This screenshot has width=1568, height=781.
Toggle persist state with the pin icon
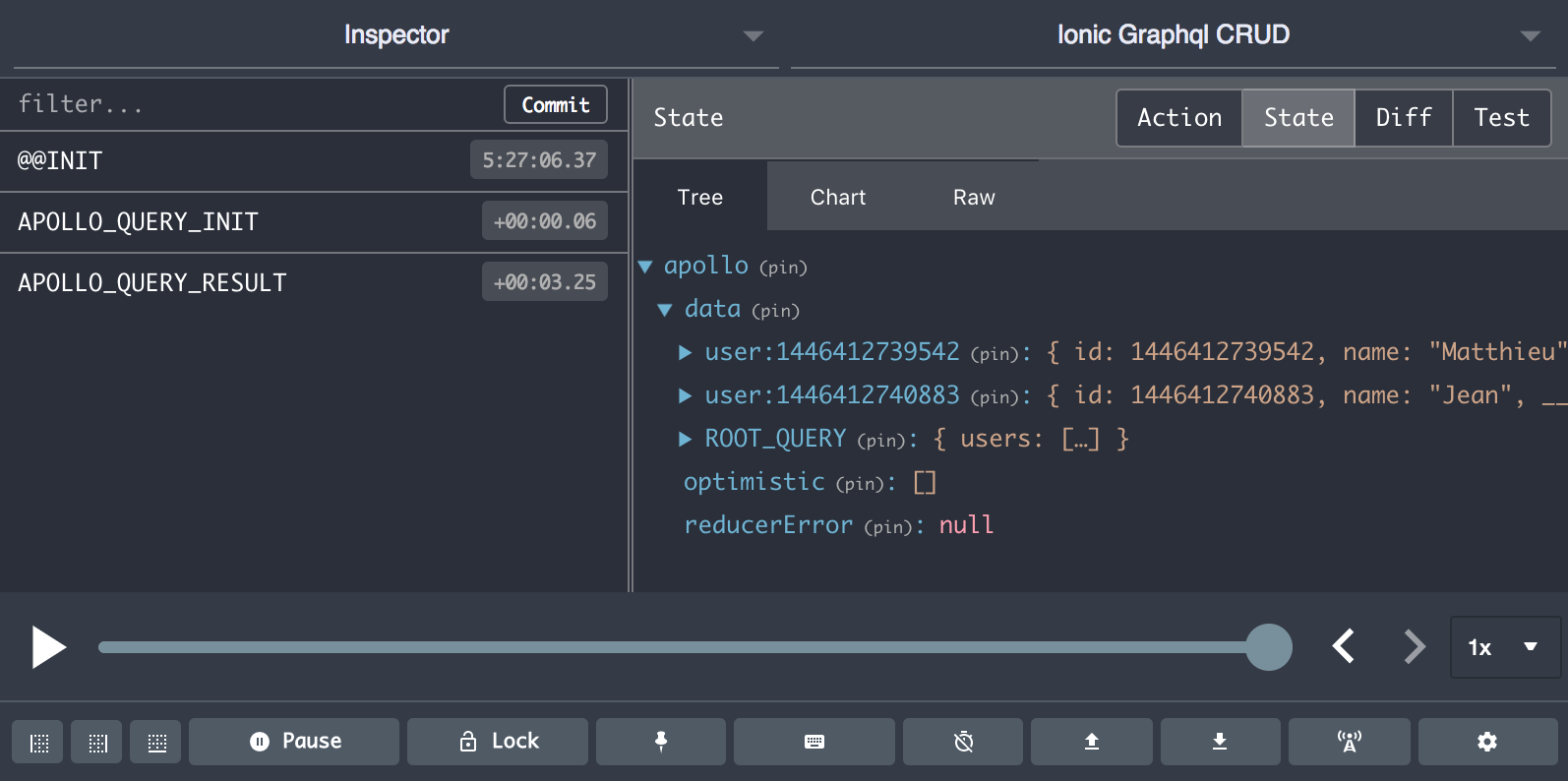pos(661,742)
